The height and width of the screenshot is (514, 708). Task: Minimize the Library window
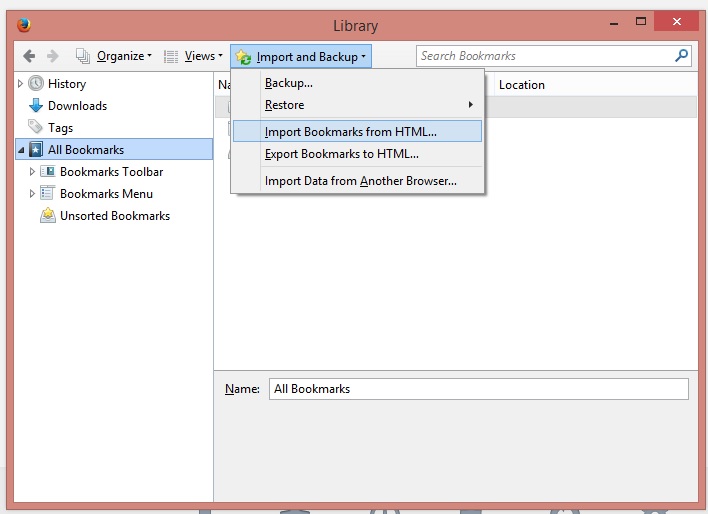click(x=614, y=23)
